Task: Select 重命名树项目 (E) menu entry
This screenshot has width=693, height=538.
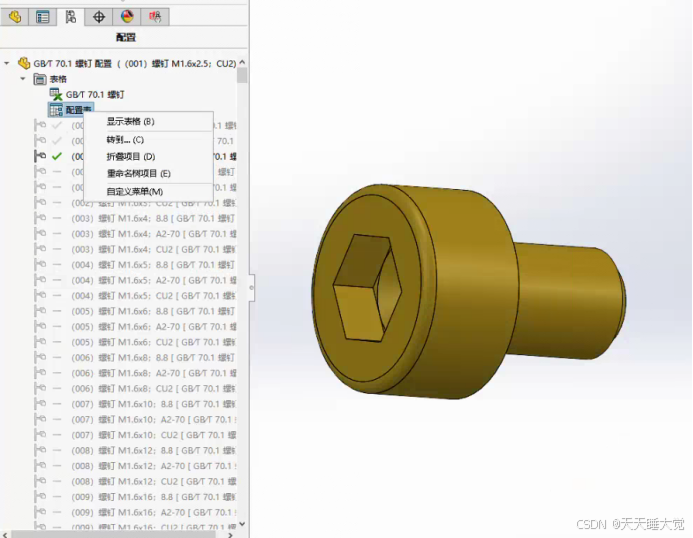Action: (139, 173)
